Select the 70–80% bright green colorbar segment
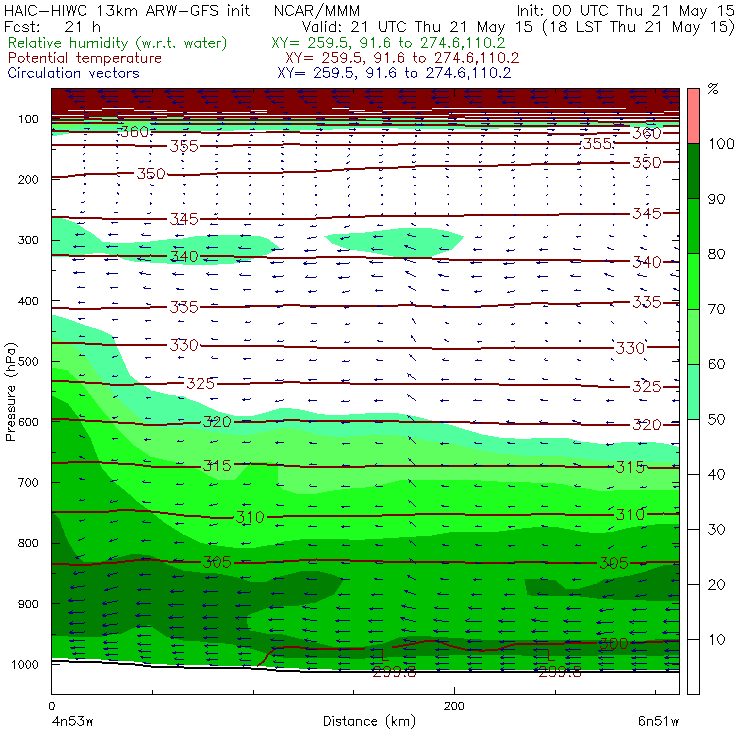Screen dimensions: 740x740 coord(693,281)
